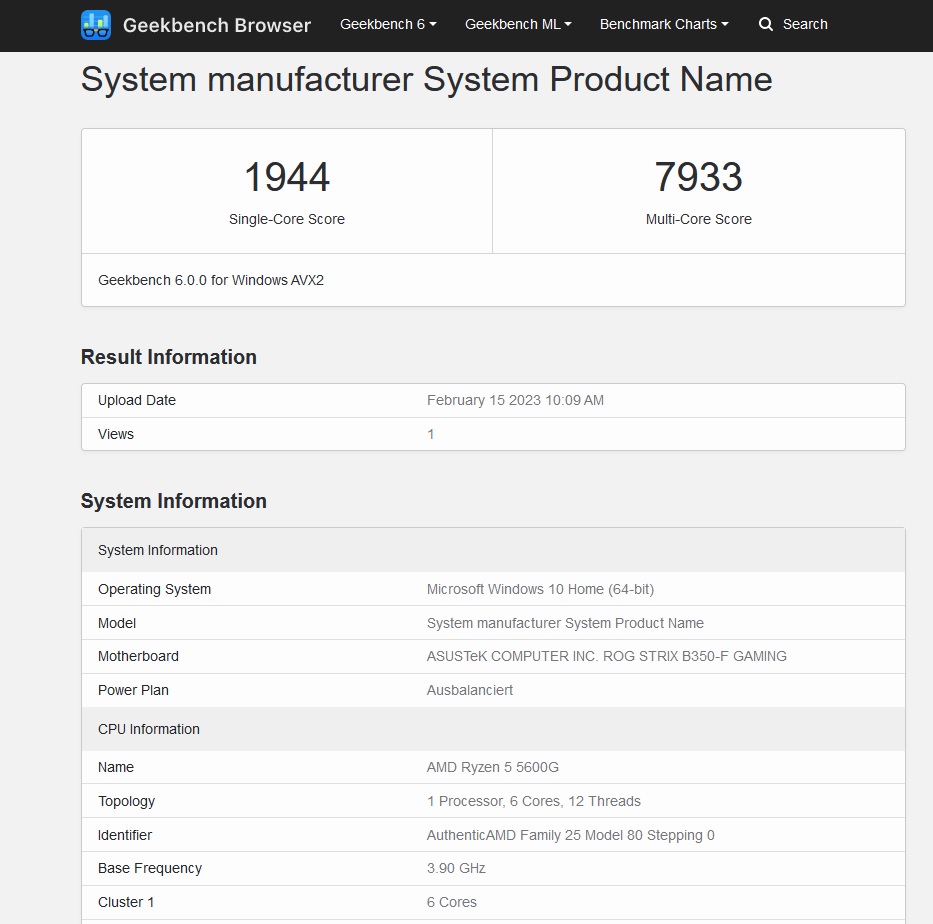Click the Identifier row label
The height and width of the screenshot is (924, 933).
[x=125, y=835]
